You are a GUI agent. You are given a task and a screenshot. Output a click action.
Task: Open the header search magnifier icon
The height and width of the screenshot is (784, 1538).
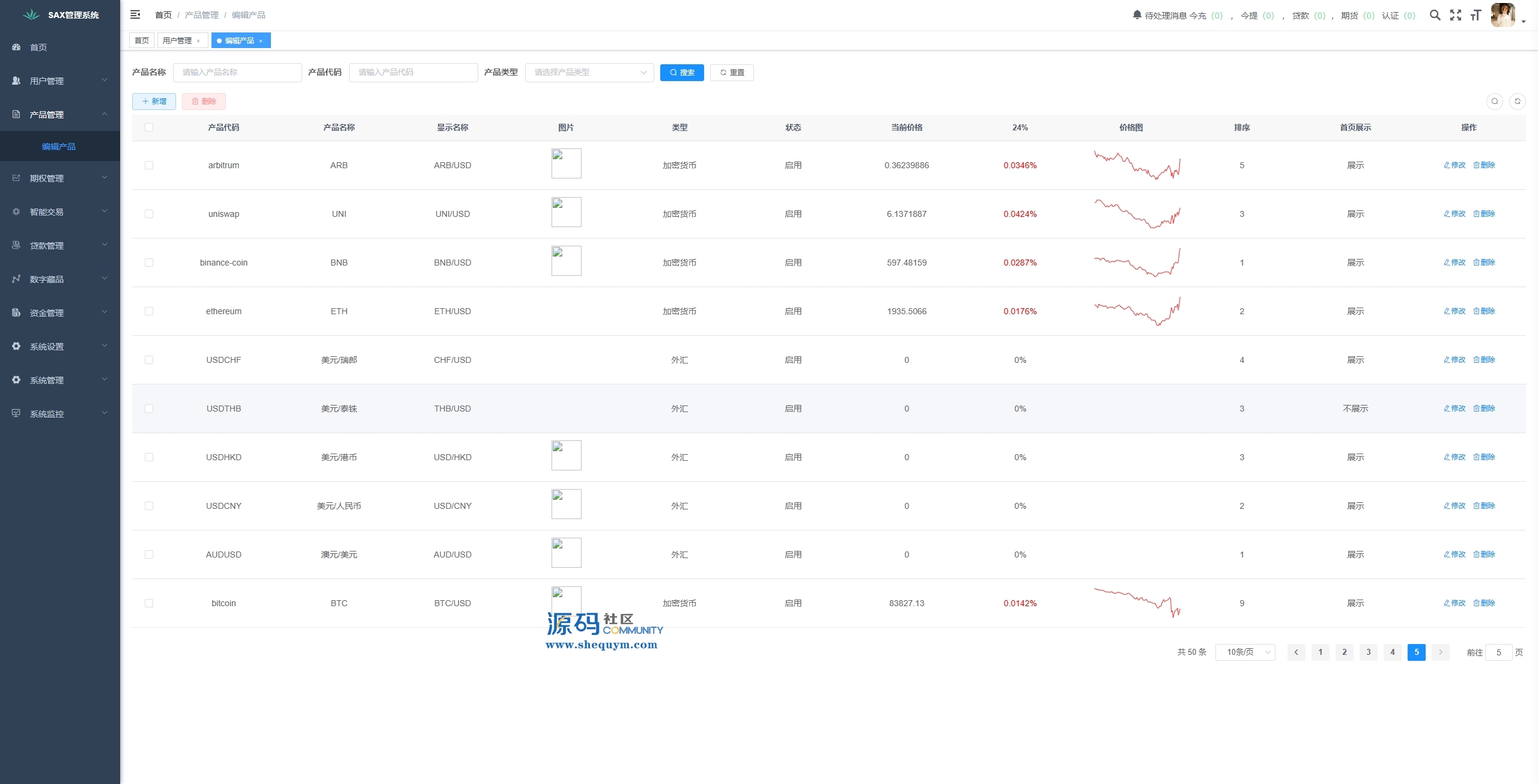1435,15
